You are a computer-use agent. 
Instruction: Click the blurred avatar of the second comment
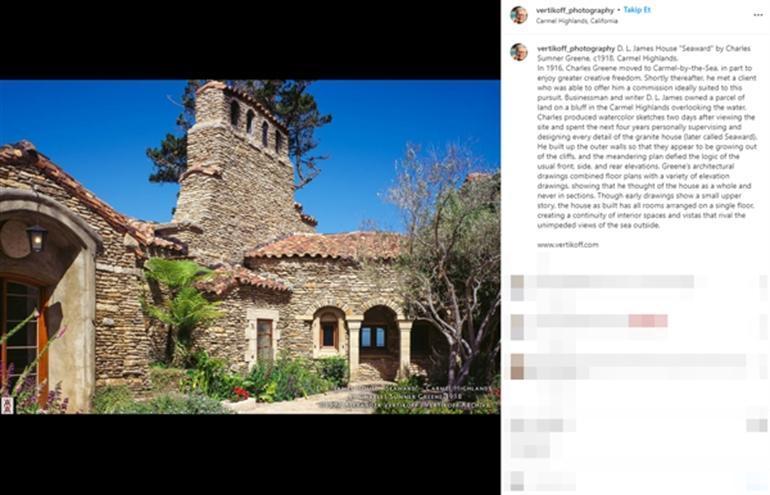[x=517, y=327]
